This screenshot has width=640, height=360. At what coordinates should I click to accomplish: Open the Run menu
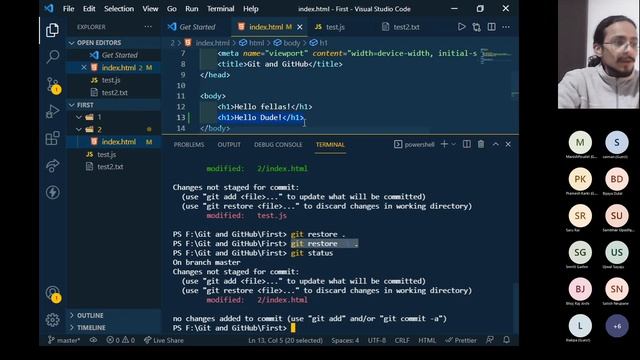point(191,9)
